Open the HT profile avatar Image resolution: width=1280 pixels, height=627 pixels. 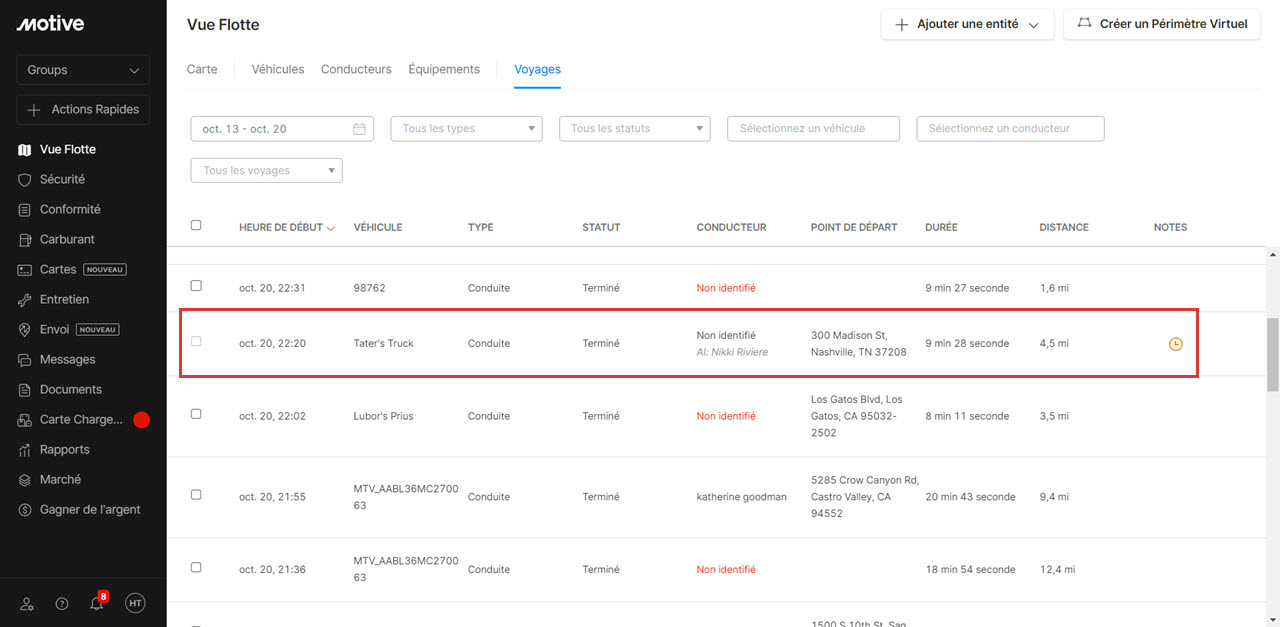135,603
